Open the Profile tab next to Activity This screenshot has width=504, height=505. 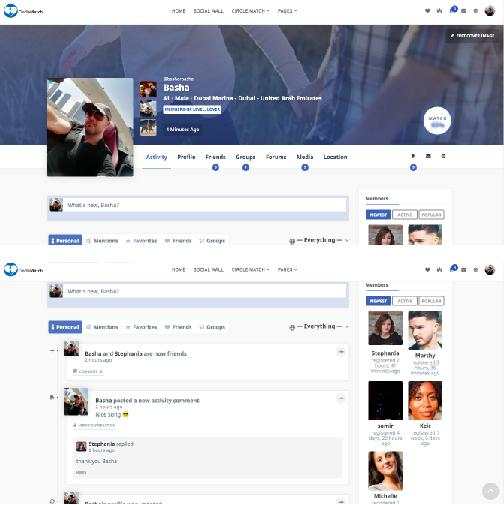186,157
